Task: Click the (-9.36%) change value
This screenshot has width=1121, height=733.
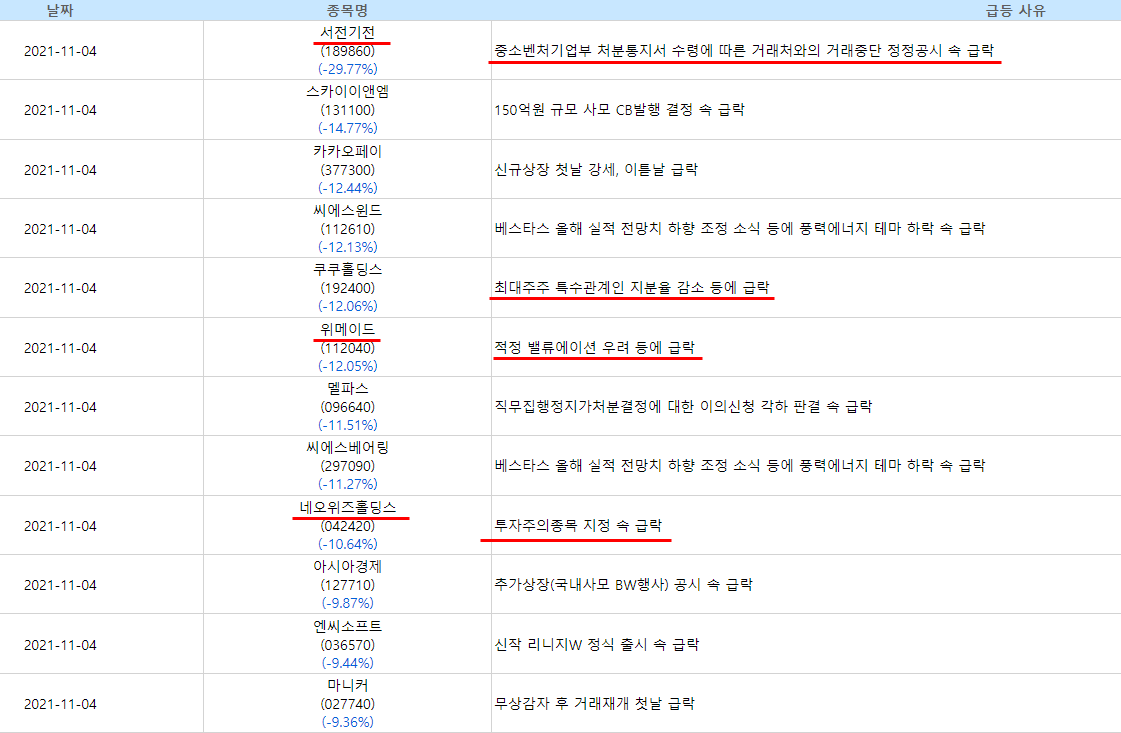Action: 347,722
